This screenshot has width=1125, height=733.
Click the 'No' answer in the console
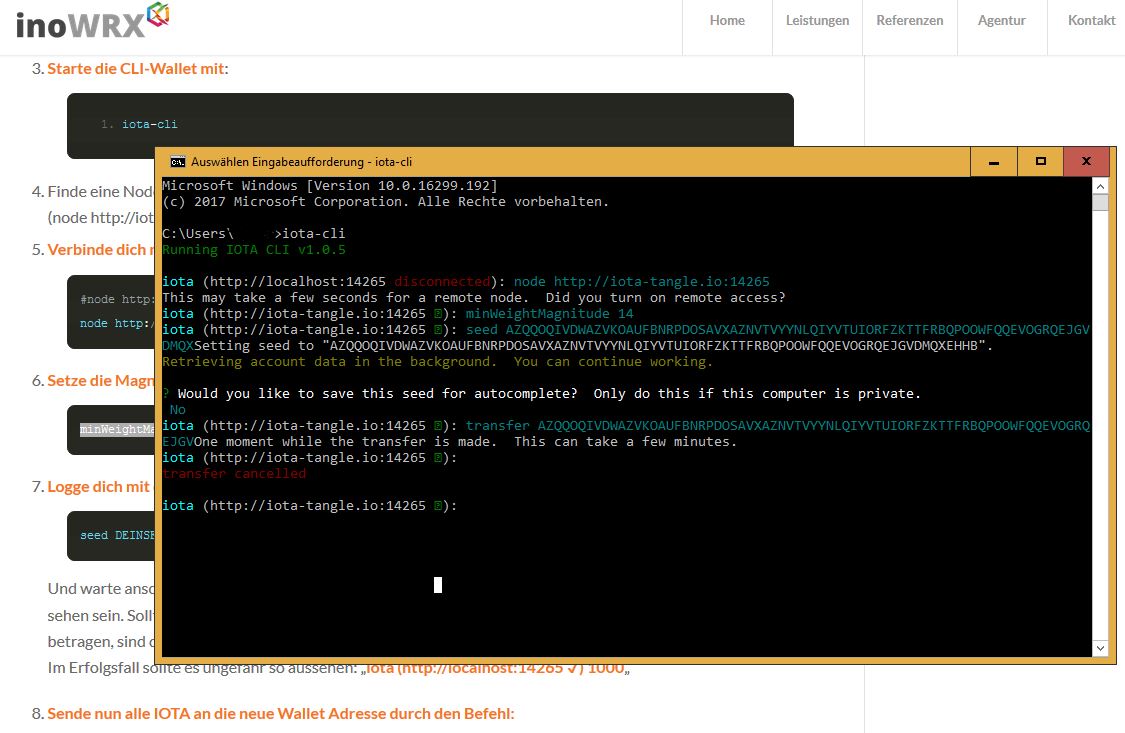coord(178,410)
